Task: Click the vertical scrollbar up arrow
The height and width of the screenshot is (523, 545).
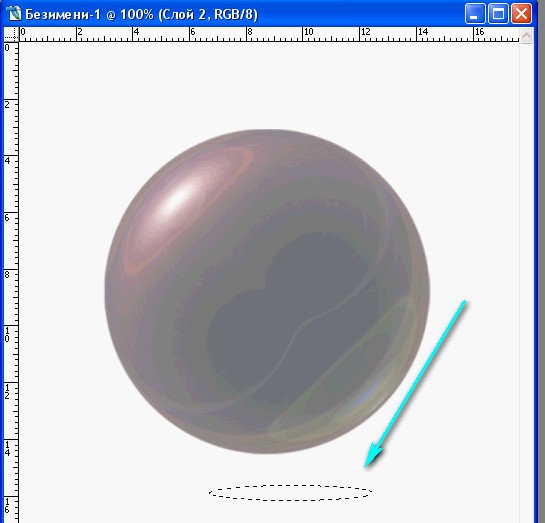Action: coord(527,35)
